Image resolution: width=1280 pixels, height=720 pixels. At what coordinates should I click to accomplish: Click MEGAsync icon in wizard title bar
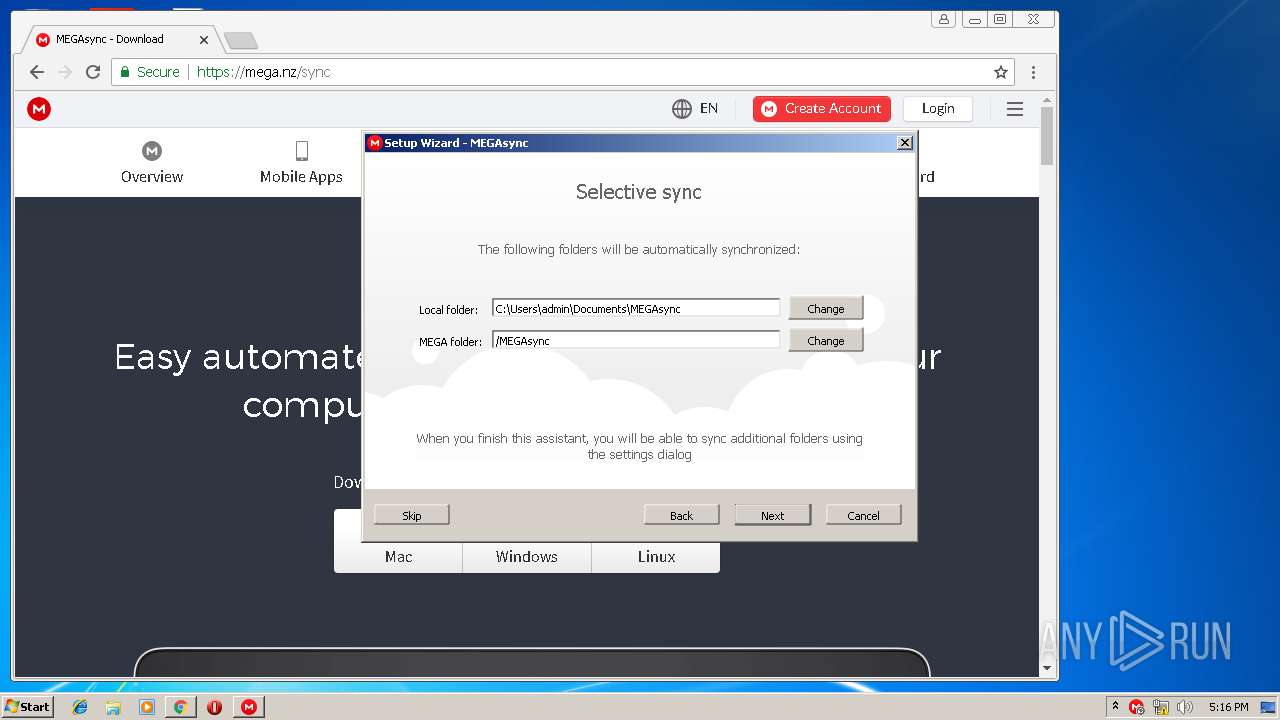(x=375, y=143)
